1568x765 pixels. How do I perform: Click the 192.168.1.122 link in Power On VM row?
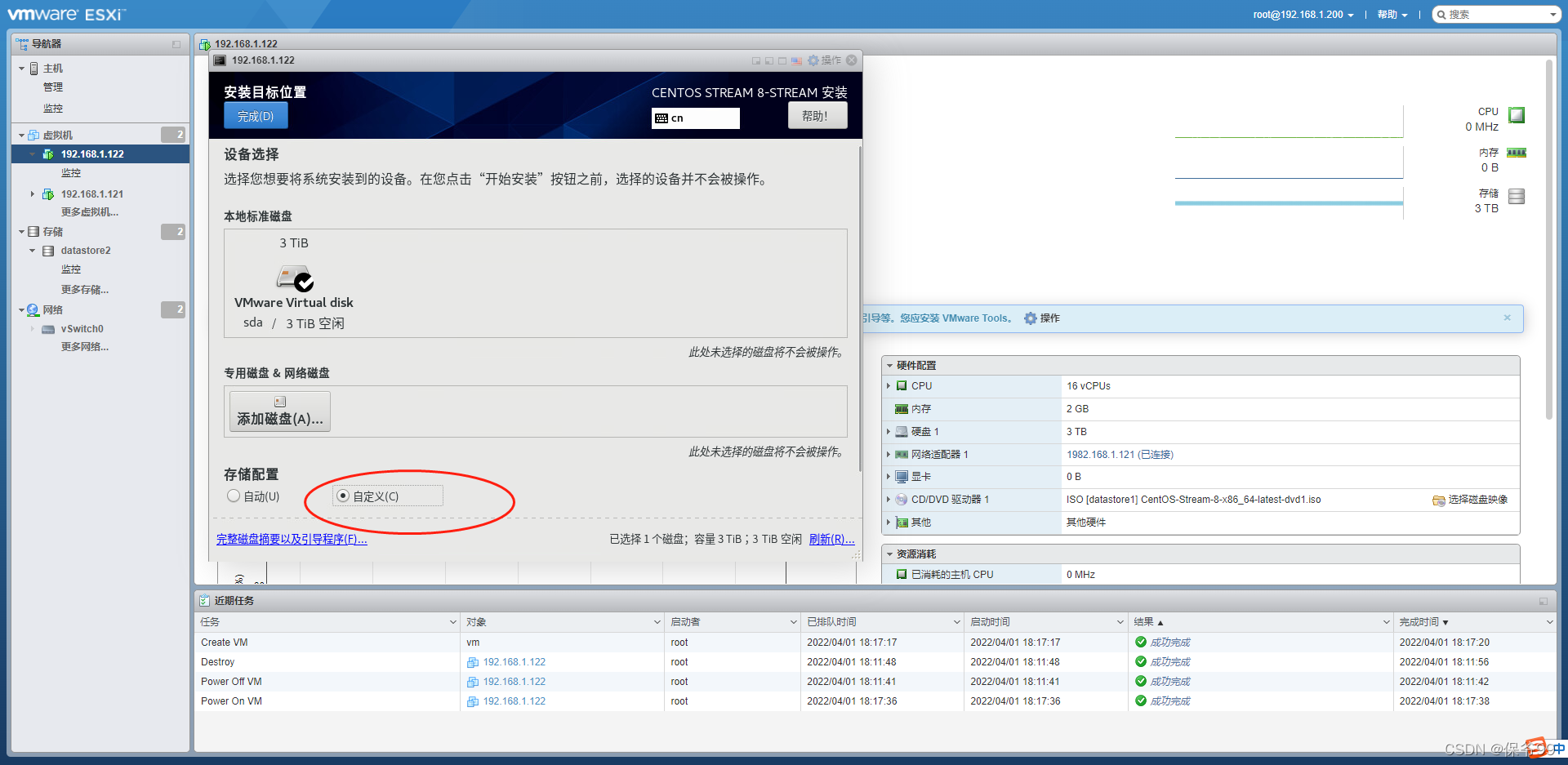[x=514, y=702]
